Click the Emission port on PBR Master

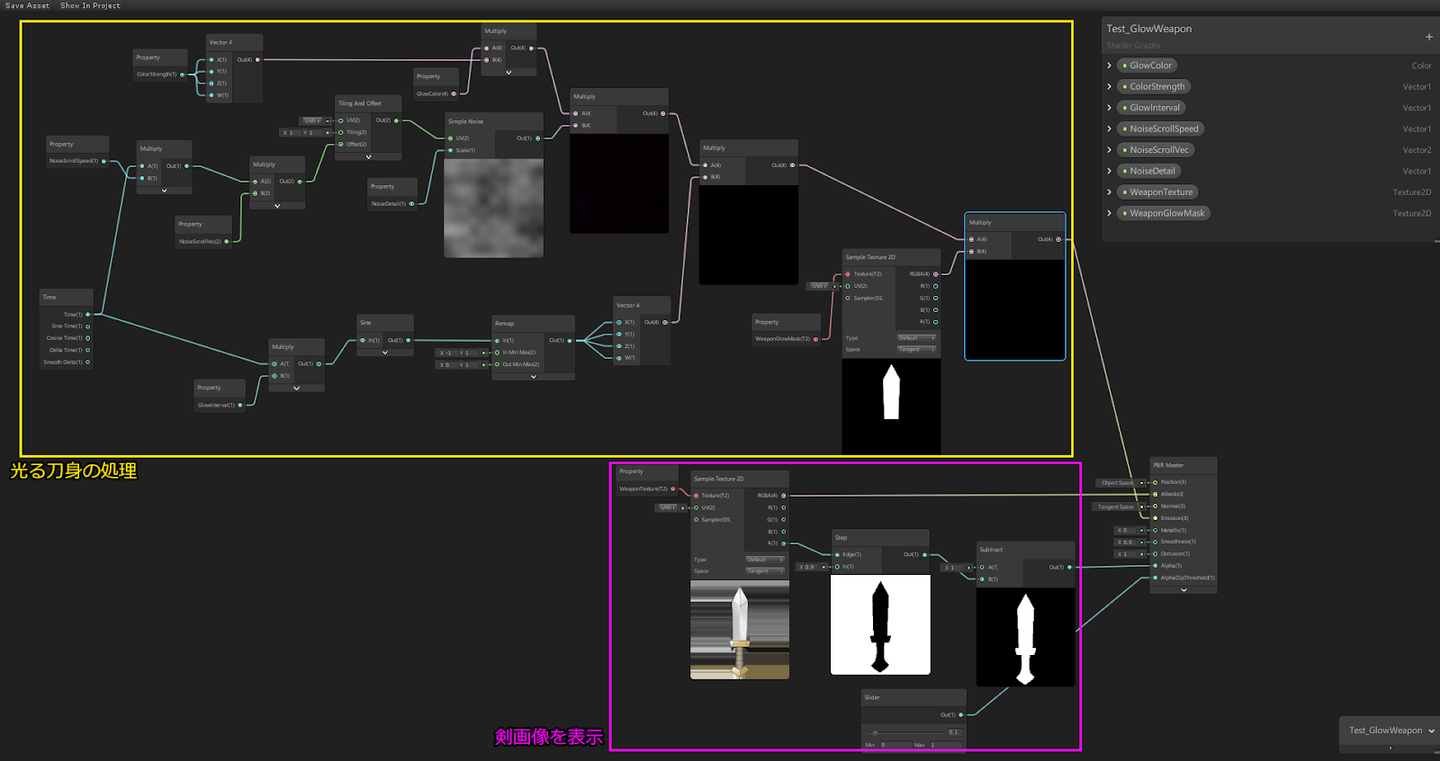[x=1155, y=518]
